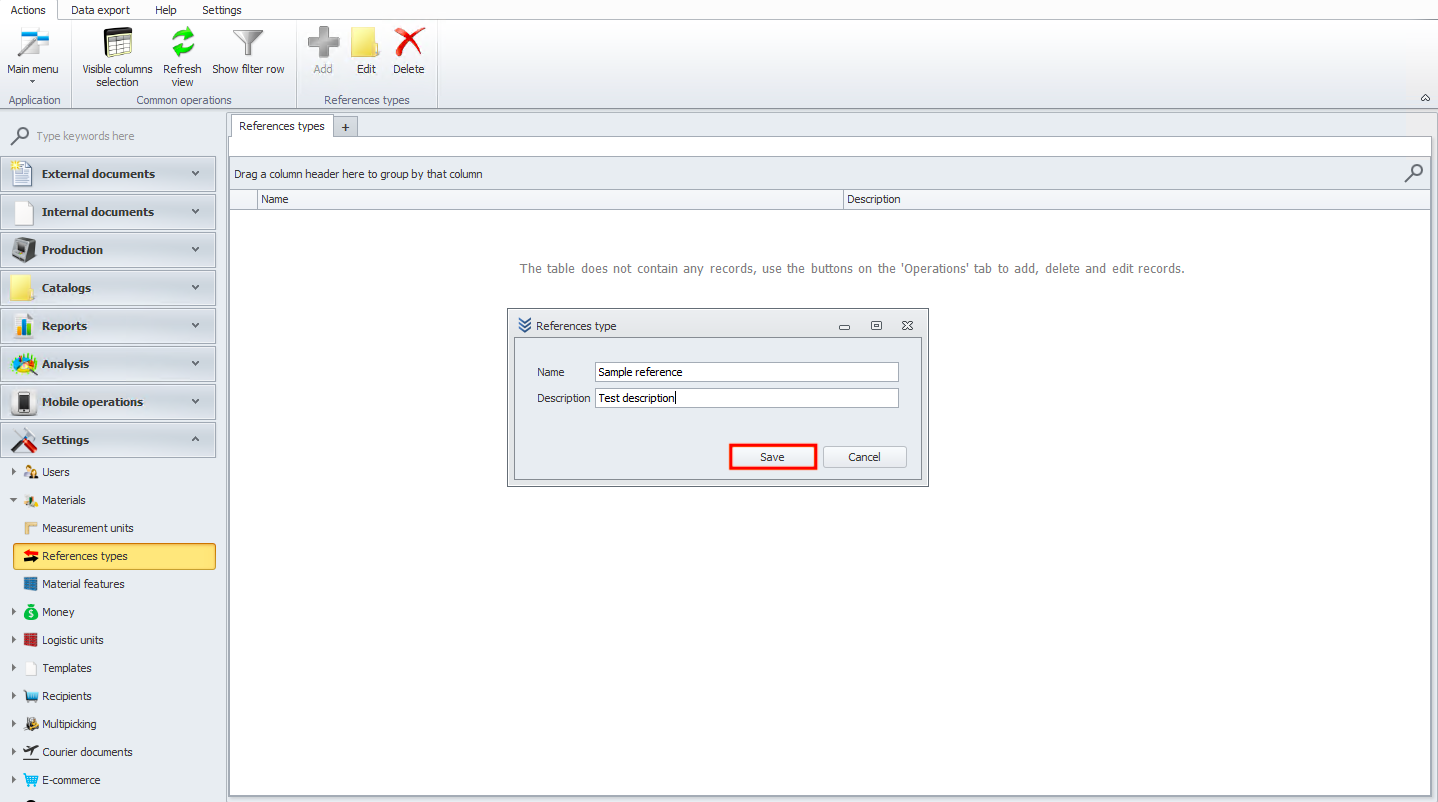The height and width of the screenshot is (802, 1438).
Task: Click the search magnifier in sidebar
Action: (19, 136)
